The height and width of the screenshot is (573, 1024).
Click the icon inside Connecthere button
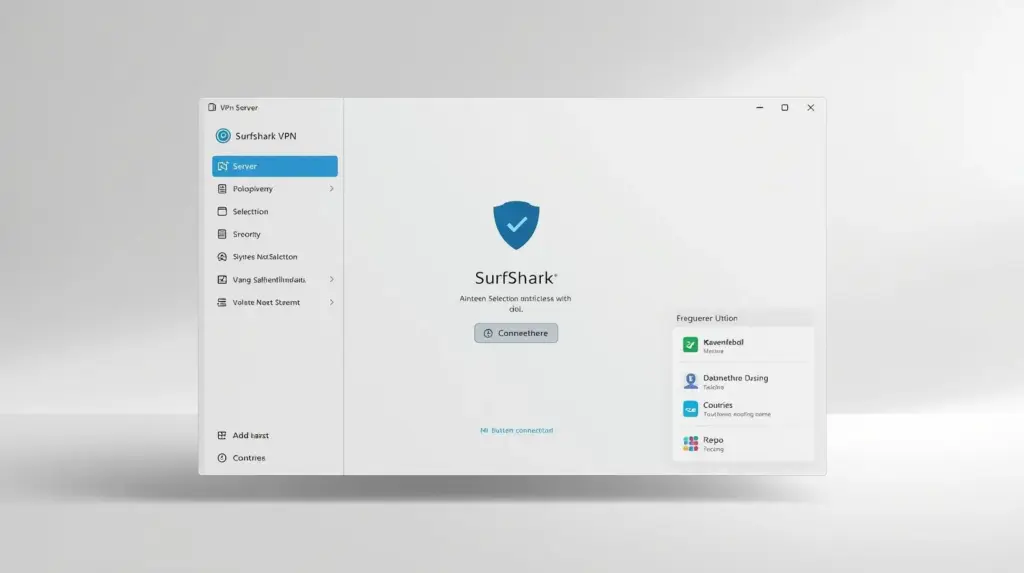pos(488,333)
